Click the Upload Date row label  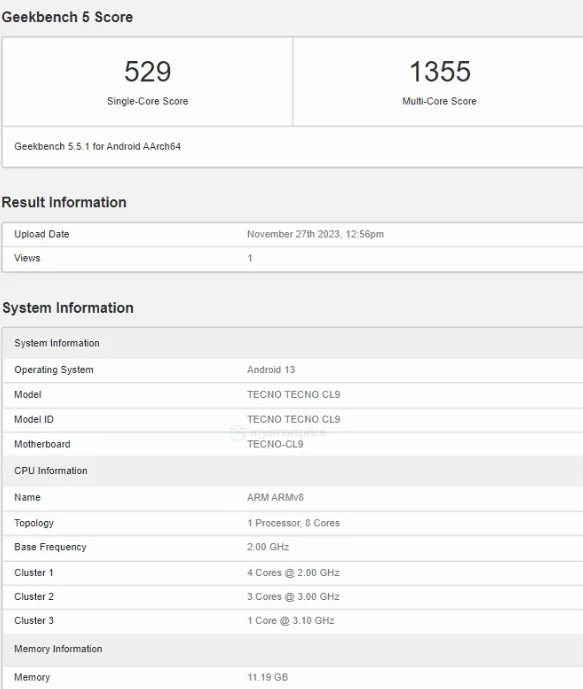(42, 234)
